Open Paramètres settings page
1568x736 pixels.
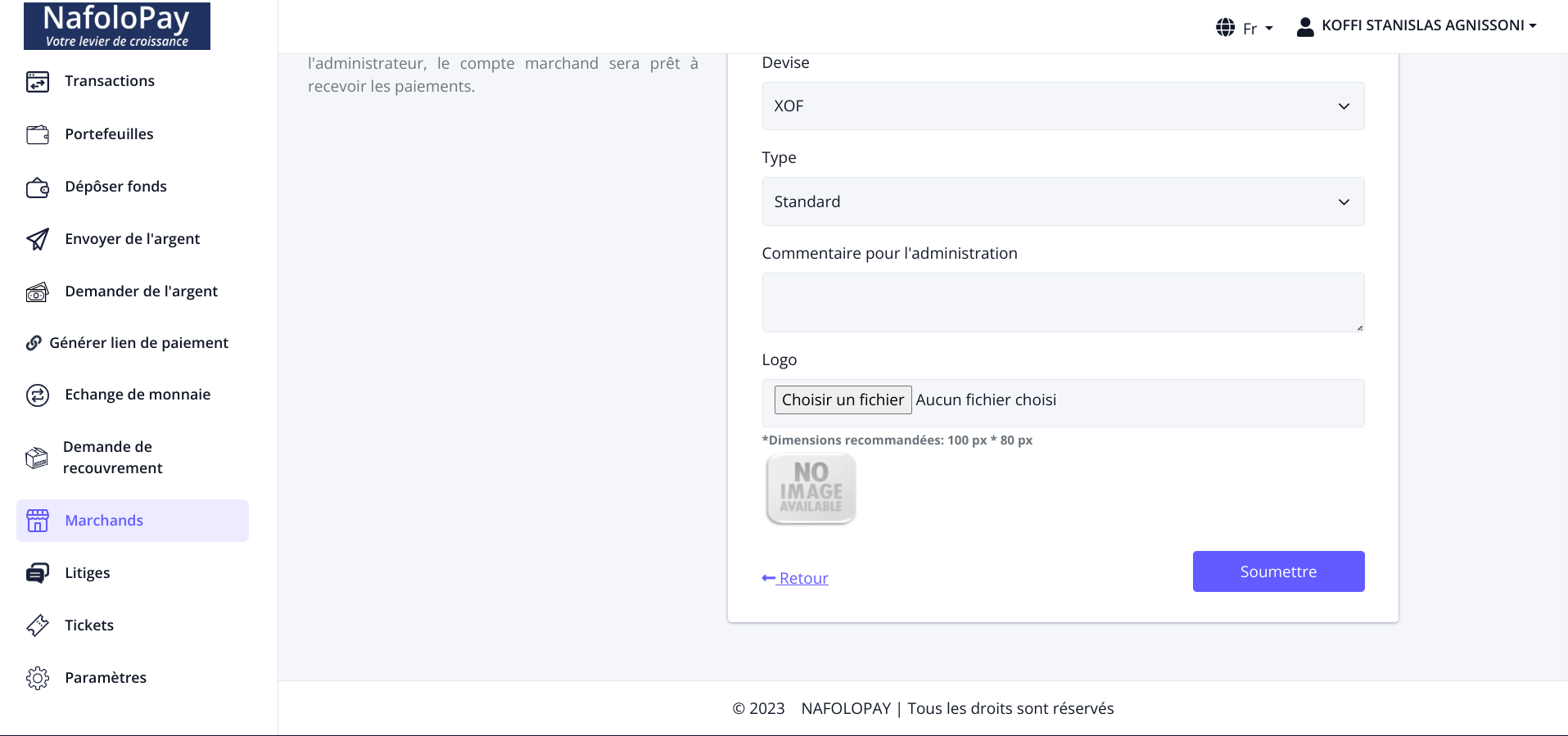click(106, 678)
